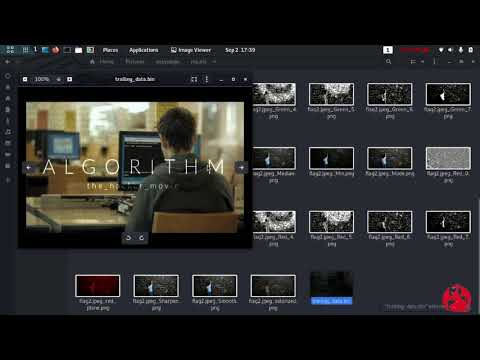The image size is (480, 360).
Task: Click the Pictures breadcrumb in the path bar
Action: coord(135,62)
